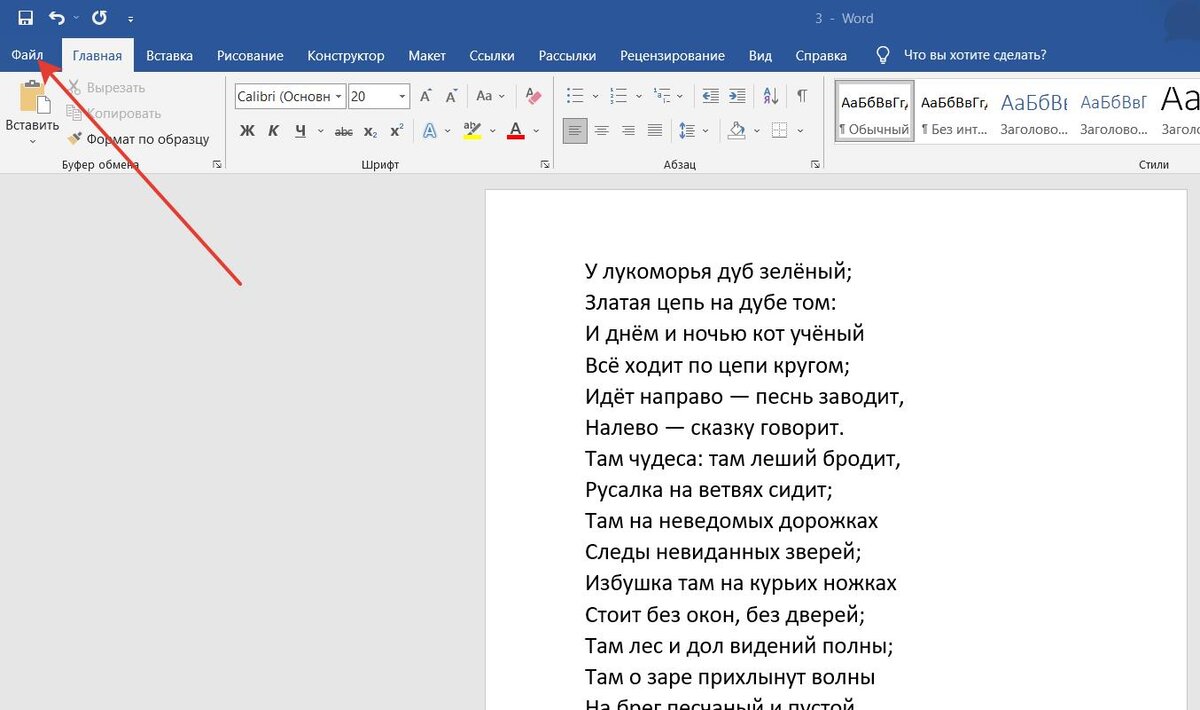Open the Файл tab
Viewport: 1200px width, 710px height.
coord(27,56)
